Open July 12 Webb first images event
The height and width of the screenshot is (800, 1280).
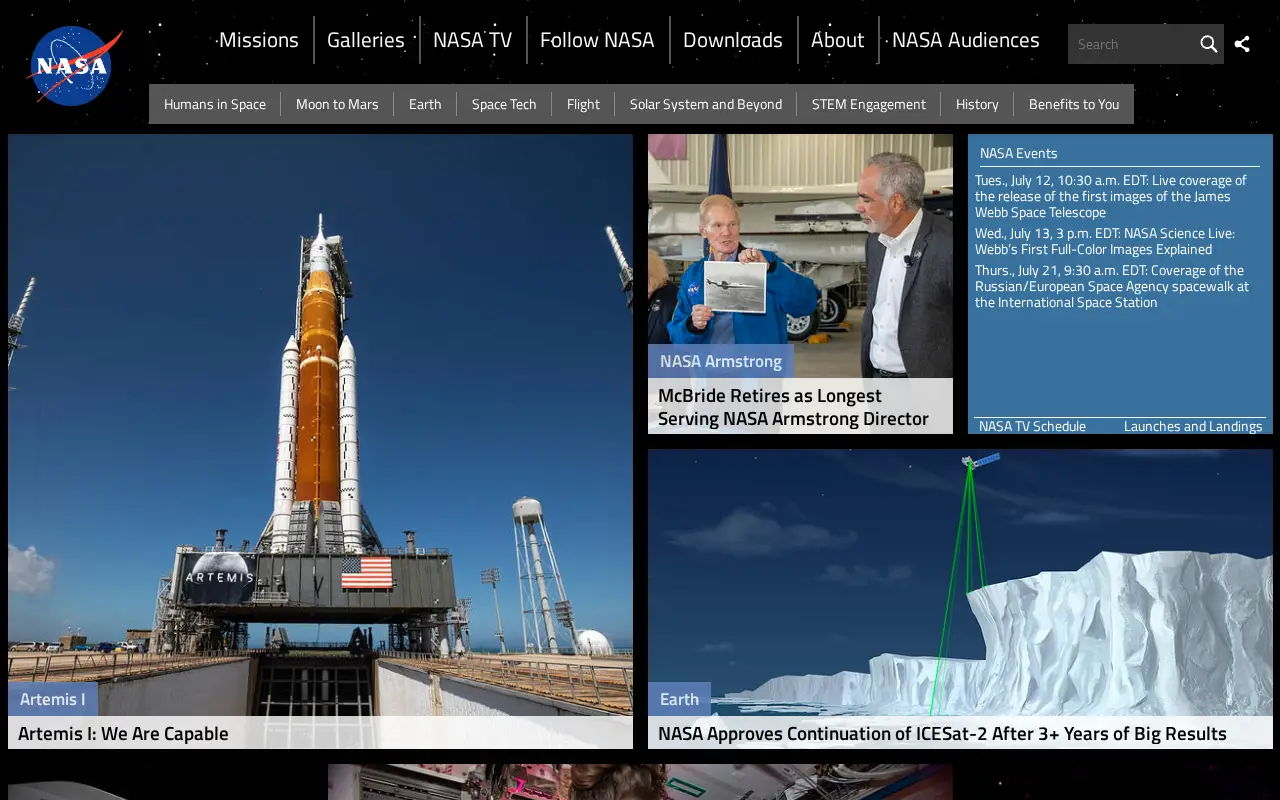[x=1111, y=196]
